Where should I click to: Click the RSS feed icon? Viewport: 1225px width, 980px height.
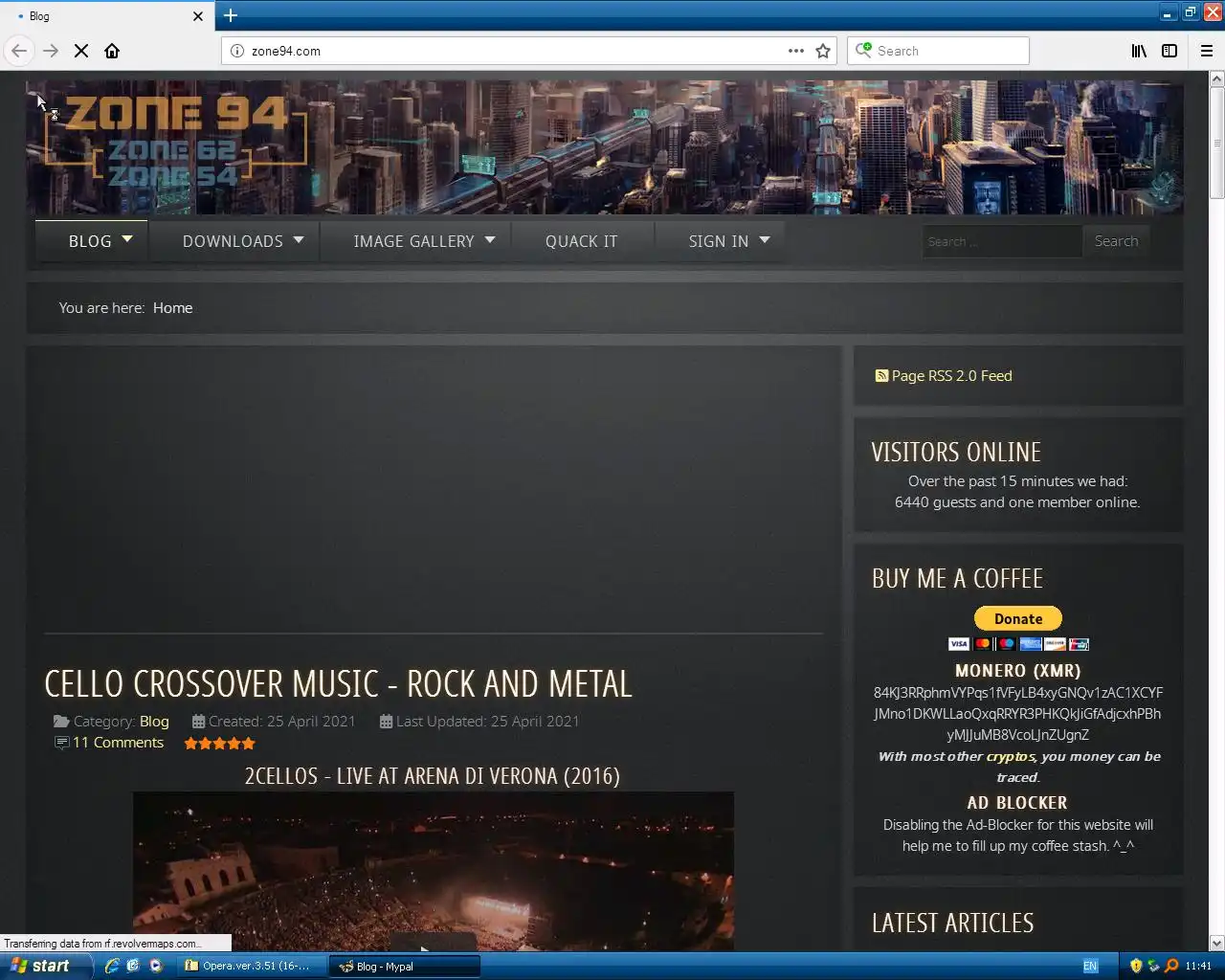pyautogui.click(x=881, y=375)
